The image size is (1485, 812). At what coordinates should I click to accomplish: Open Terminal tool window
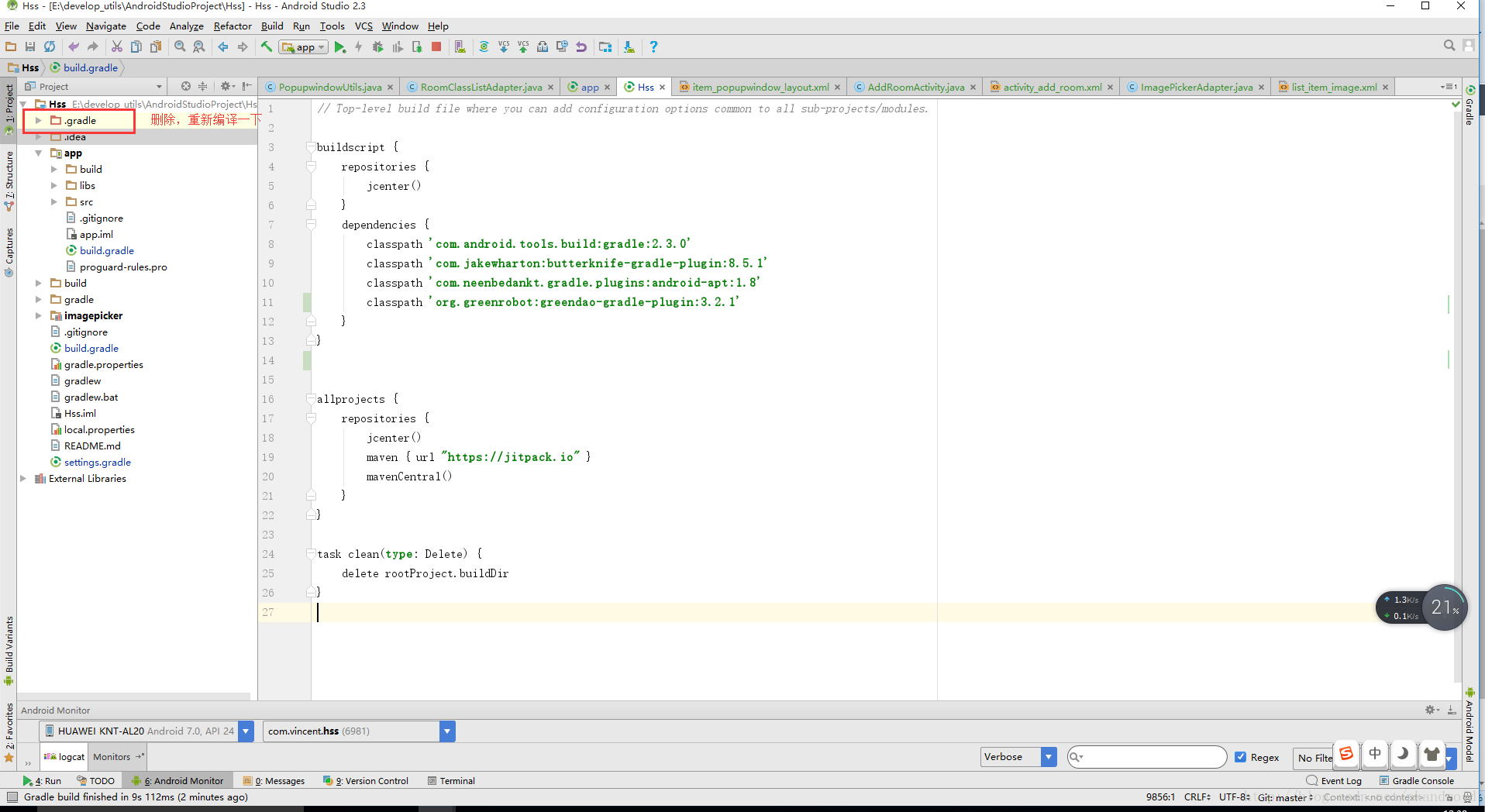click(452, 781)
